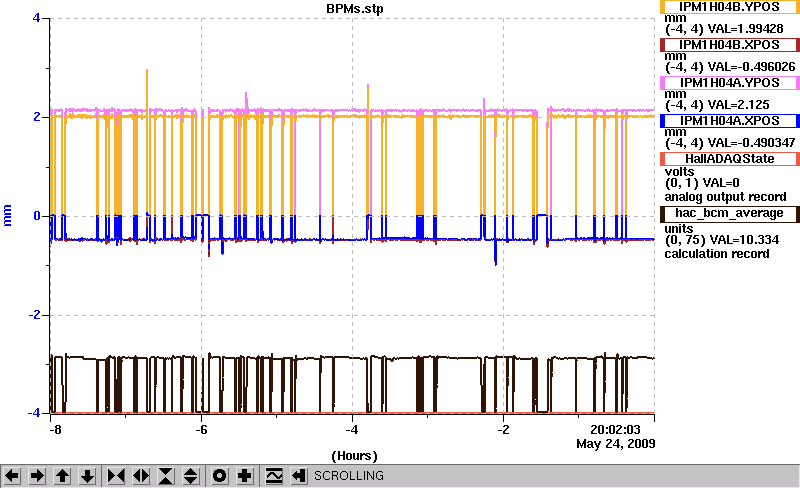Viewport: 800px width, 488px height.
Task: Click the 'units' label under hac_bcm_average
Action: pyautogui.click(x=679, y=229)
